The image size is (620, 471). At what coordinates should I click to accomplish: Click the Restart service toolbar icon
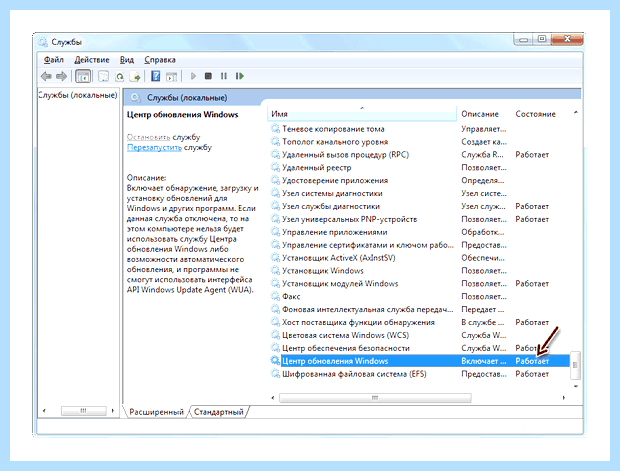click(x=240, y=76)
